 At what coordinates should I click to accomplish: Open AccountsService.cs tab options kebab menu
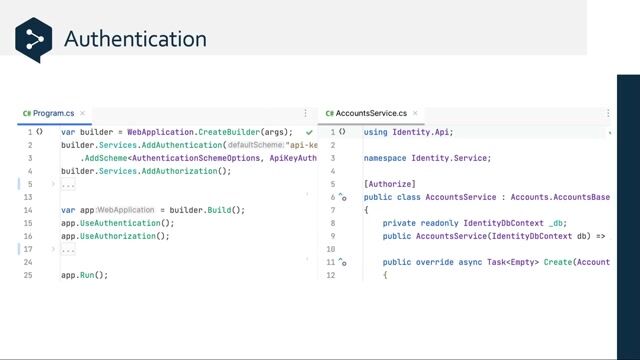608,113
